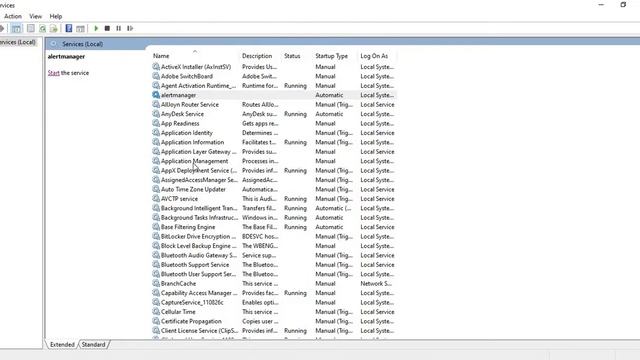
Task: Select the AllJoyn Router Service row
Action: tap(273, 104)
